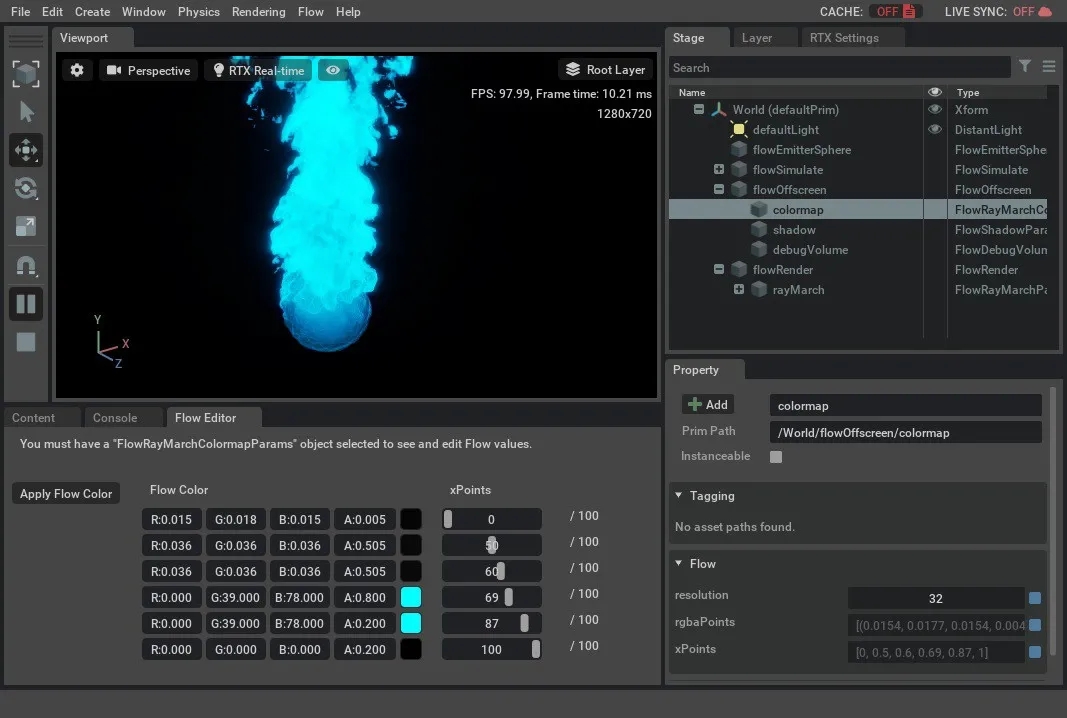Open the Stage filter funnel icon
Screen dimensions: 1067x718
(1025, 67)
